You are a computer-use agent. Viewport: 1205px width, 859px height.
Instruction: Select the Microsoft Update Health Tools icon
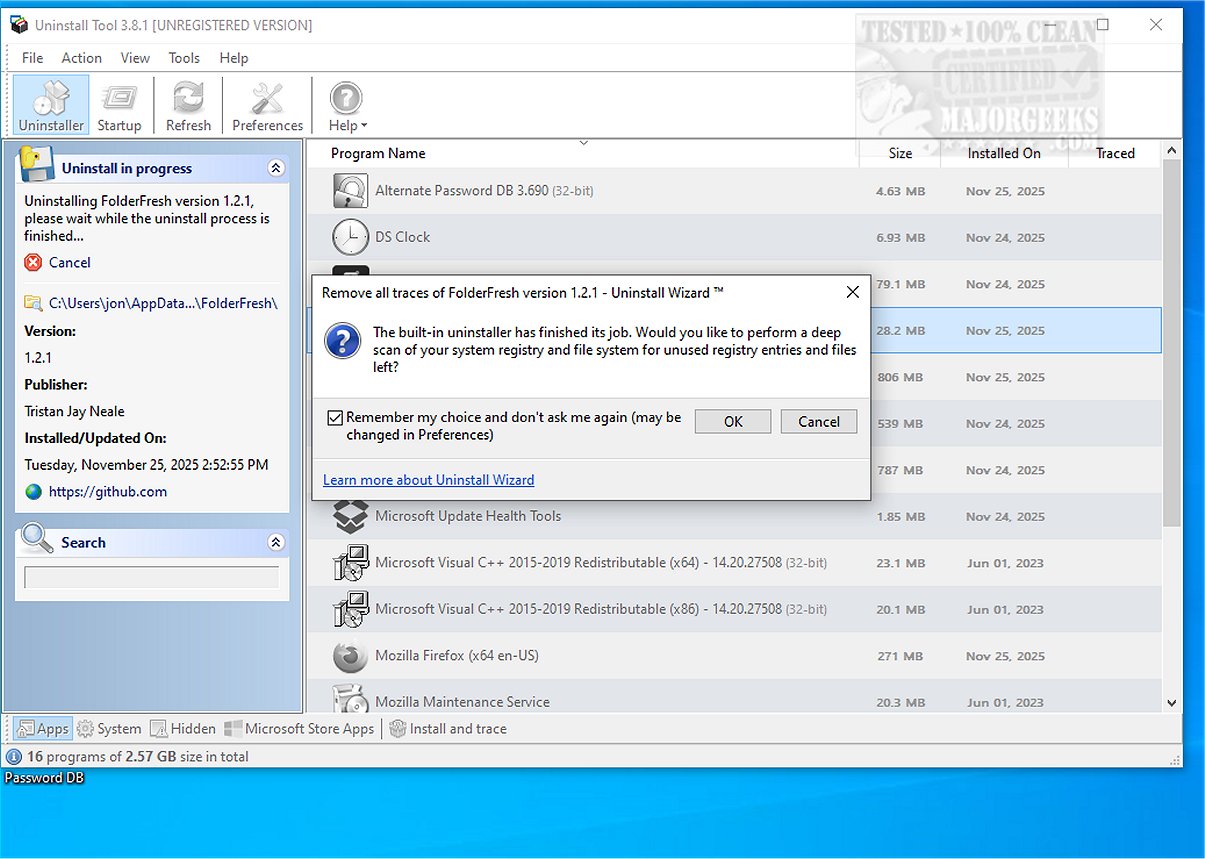(x=350, y=516)
